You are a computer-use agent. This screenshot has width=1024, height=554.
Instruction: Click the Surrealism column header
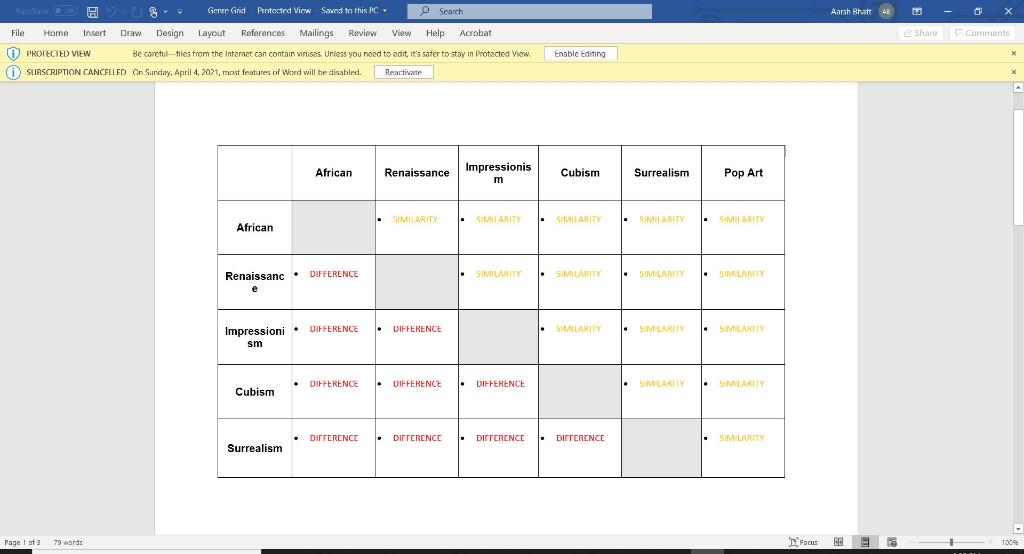click(x=662, y=172)
